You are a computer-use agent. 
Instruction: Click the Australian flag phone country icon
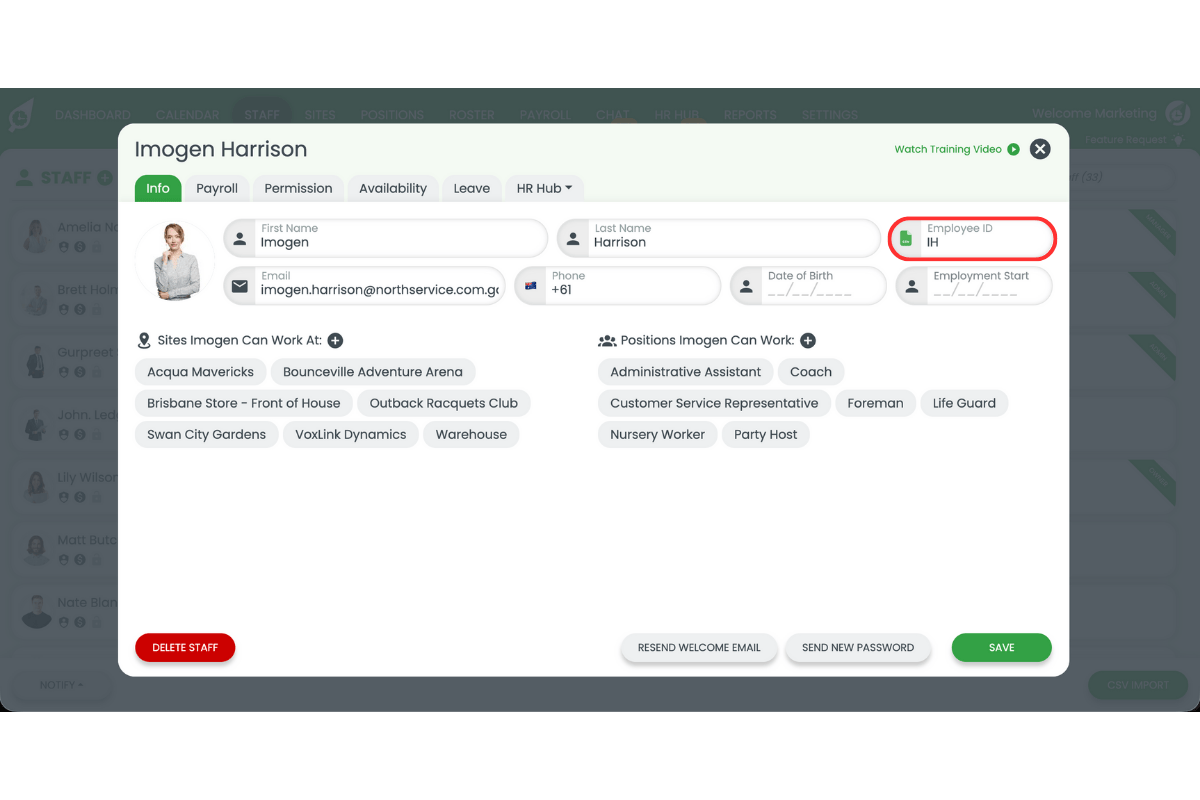531,286
